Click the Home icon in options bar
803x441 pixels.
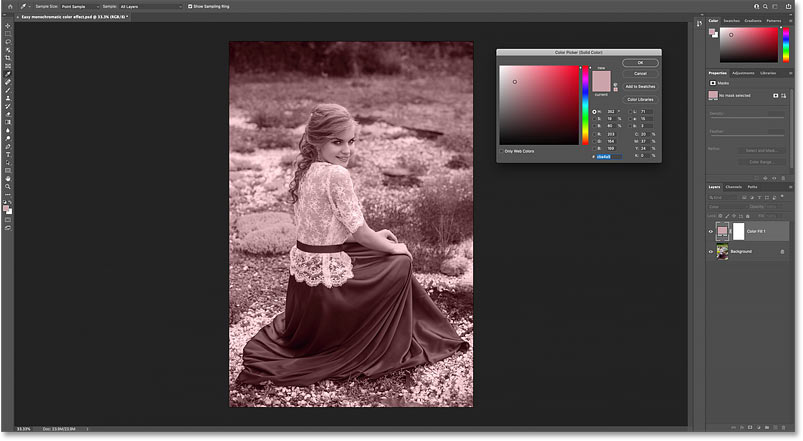click(10, 7)
